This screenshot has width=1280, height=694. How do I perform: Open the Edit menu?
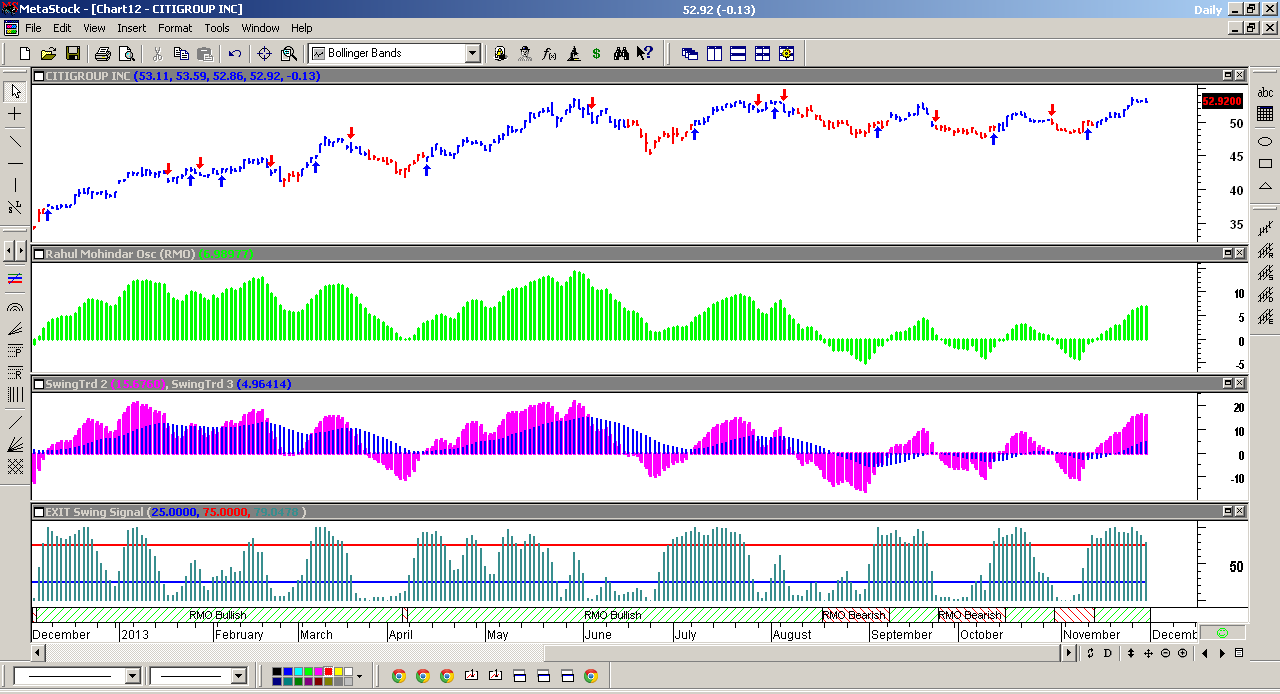click(x=62, y=28)
